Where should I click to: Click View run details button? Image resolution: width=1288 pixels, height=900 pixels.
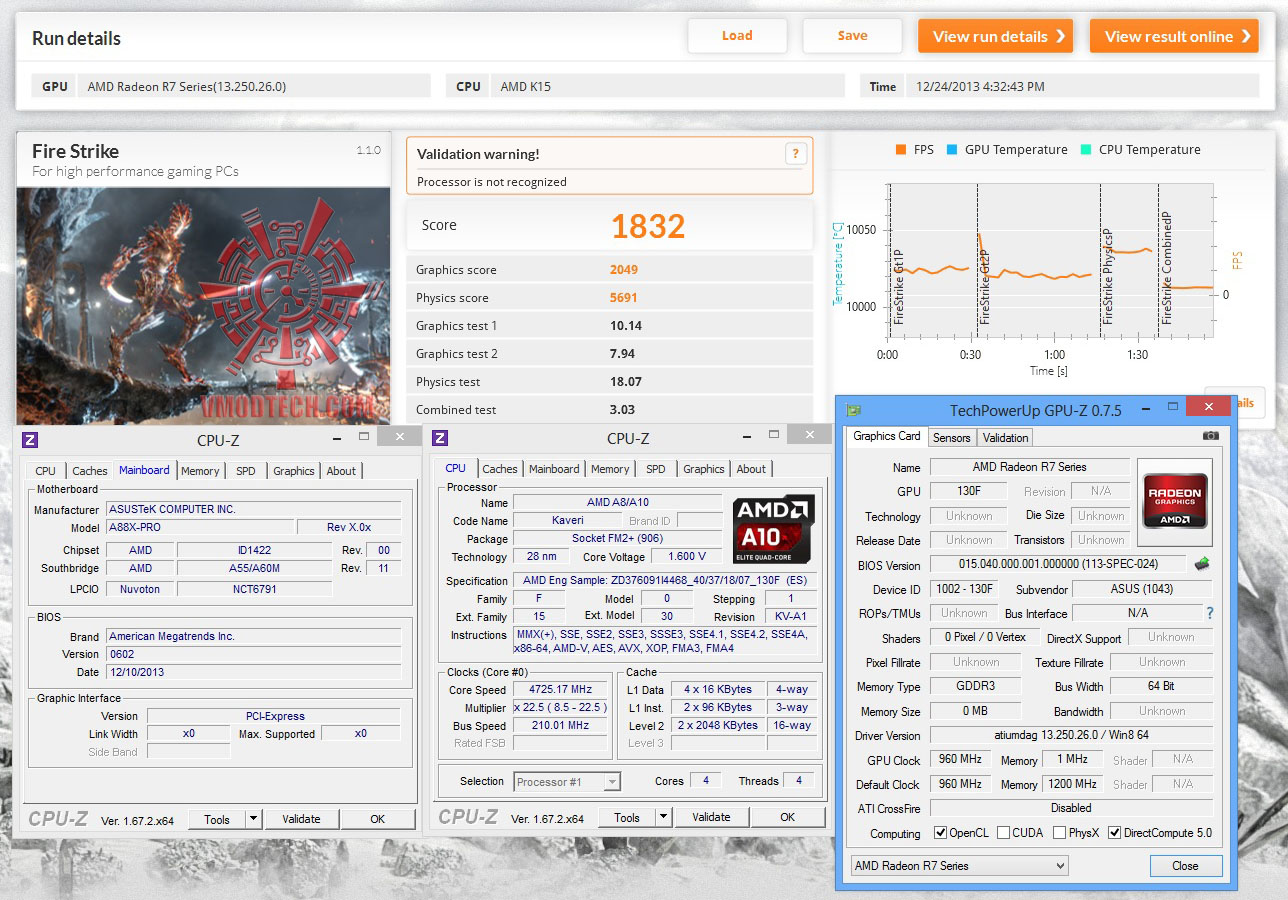pyautogui.click(x=995, y=36)
